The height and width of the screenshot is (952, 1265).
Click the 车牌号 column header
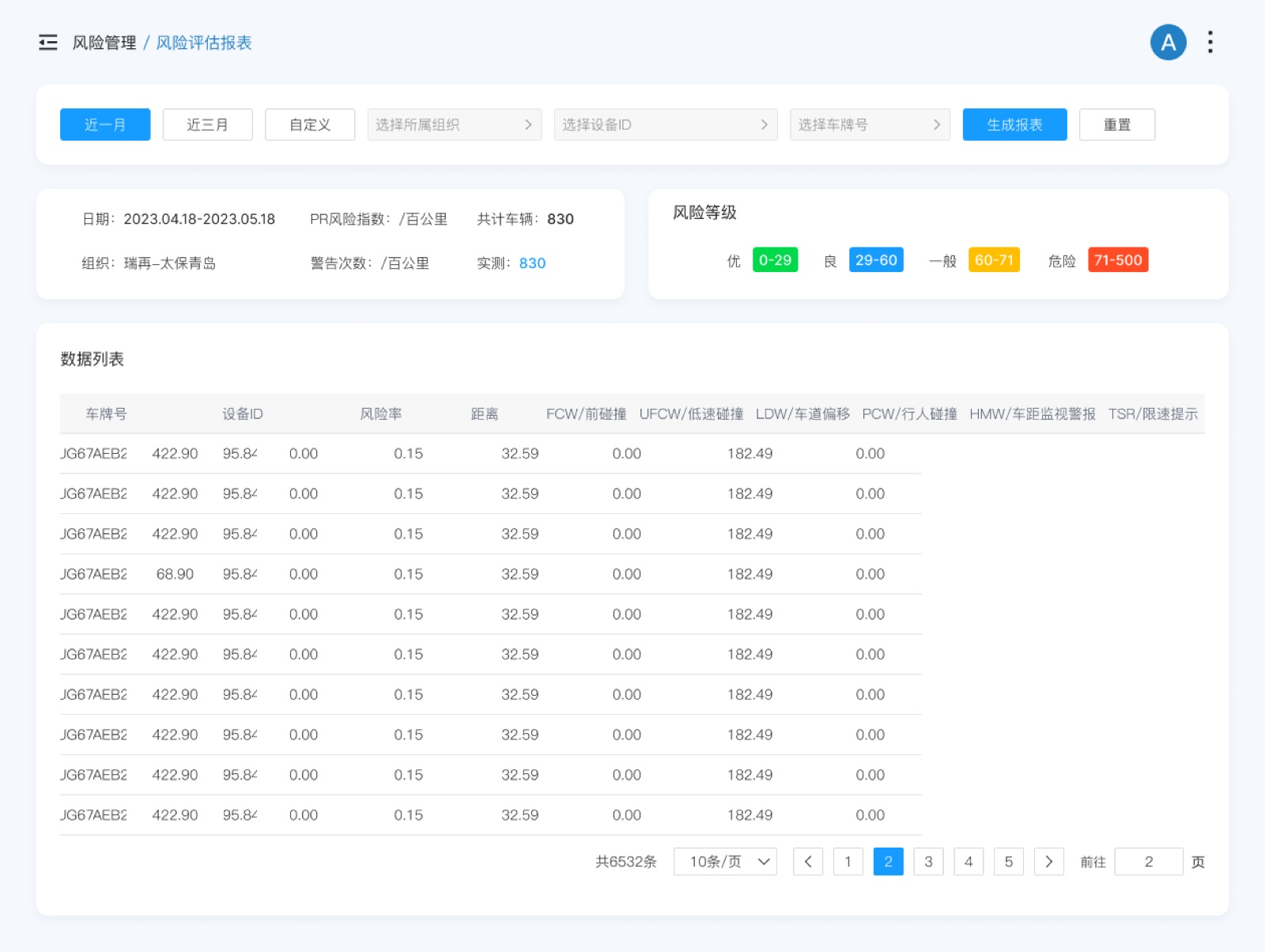(106, 414)
